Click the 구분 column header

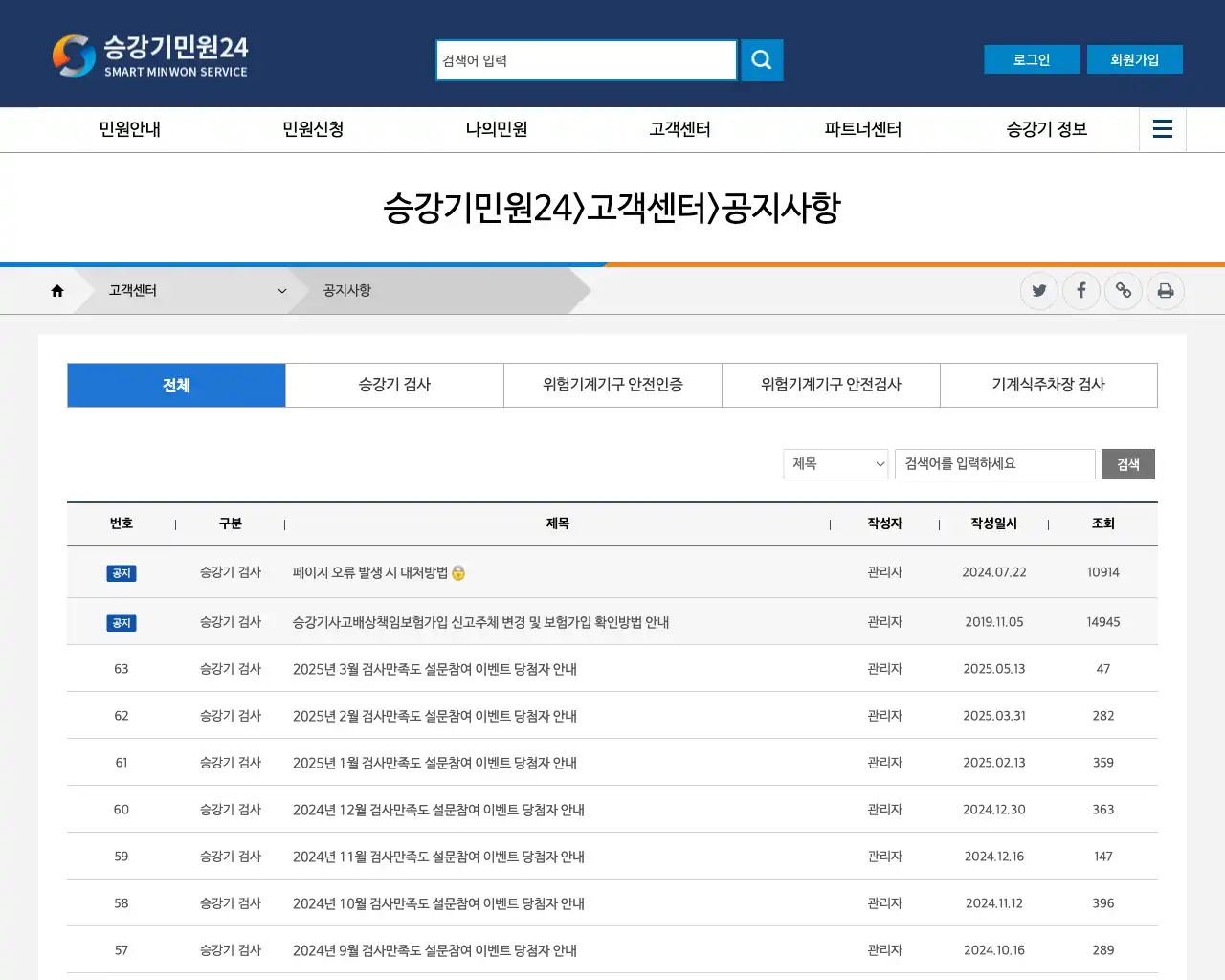[231, 523]
